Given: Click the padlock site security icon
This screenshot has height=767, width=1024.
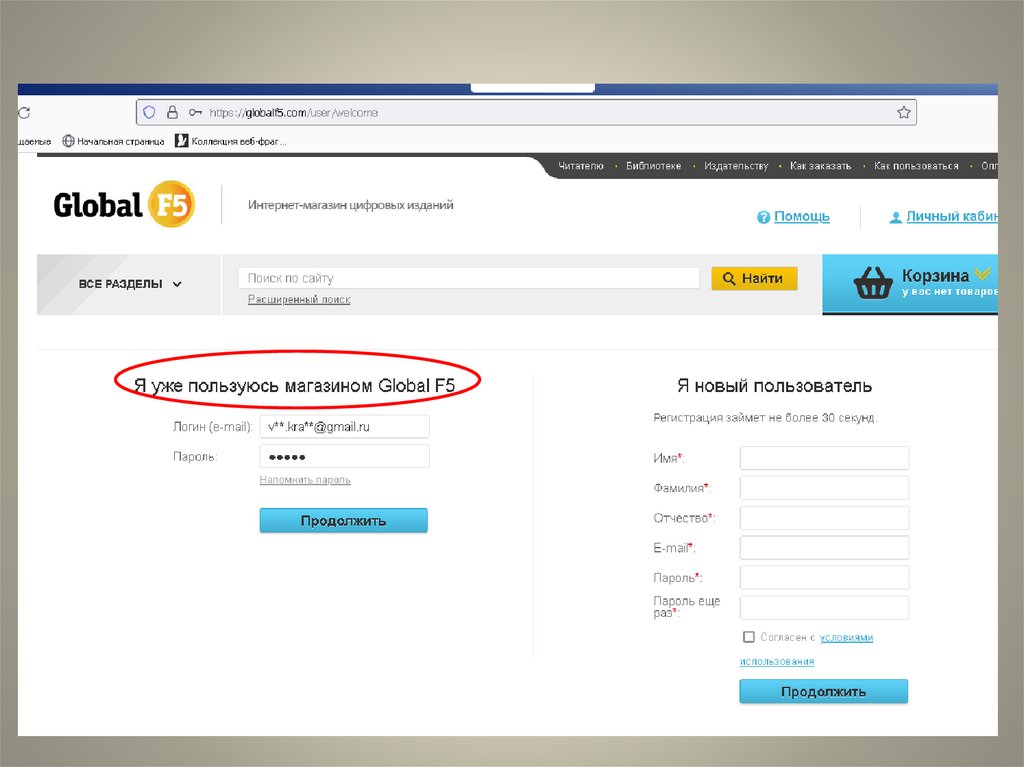Looking at the screenshot, I should pyautogui.click(x=172, y=112).
